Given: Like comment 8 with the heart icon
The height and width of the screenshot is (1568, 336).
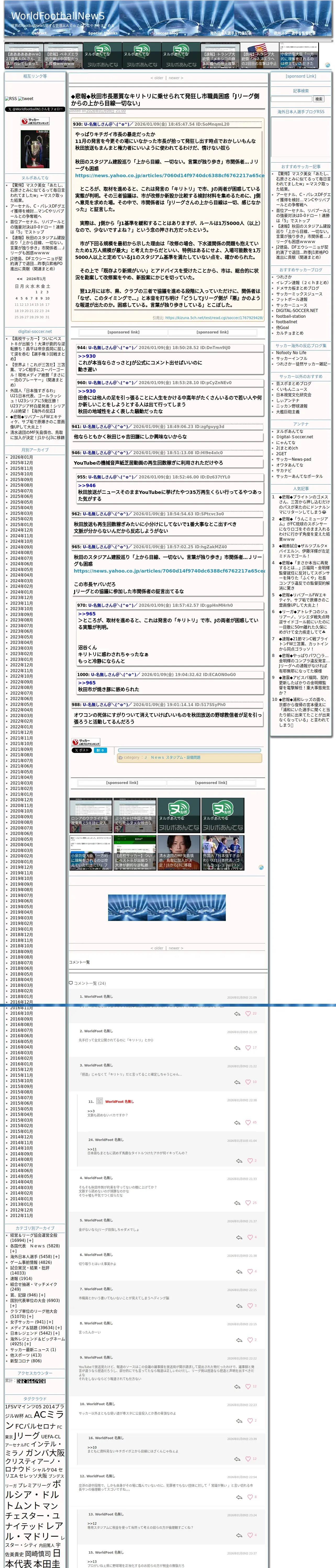Looking at the screenshot, I should point(249,1340).
